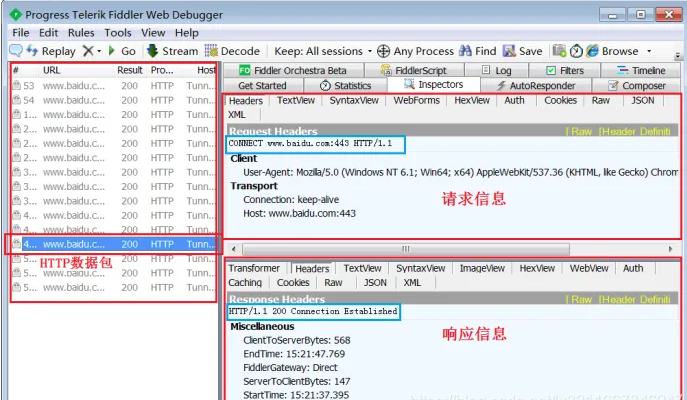The width and height of the screenshot is (687, 400).
Task: Click the Find binoculars button
Action: tap(477, 51)
